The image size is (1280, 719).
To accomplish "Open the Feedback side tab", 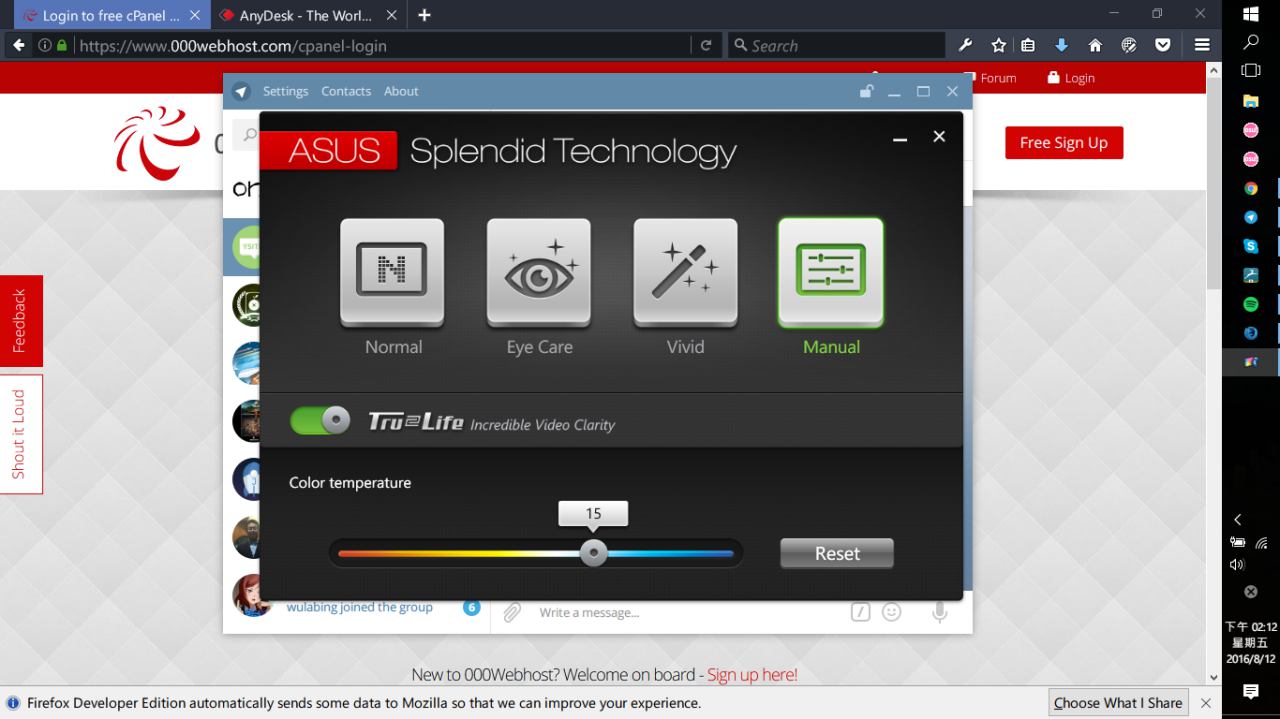I will pyautogui.click(x=21, y=321).
